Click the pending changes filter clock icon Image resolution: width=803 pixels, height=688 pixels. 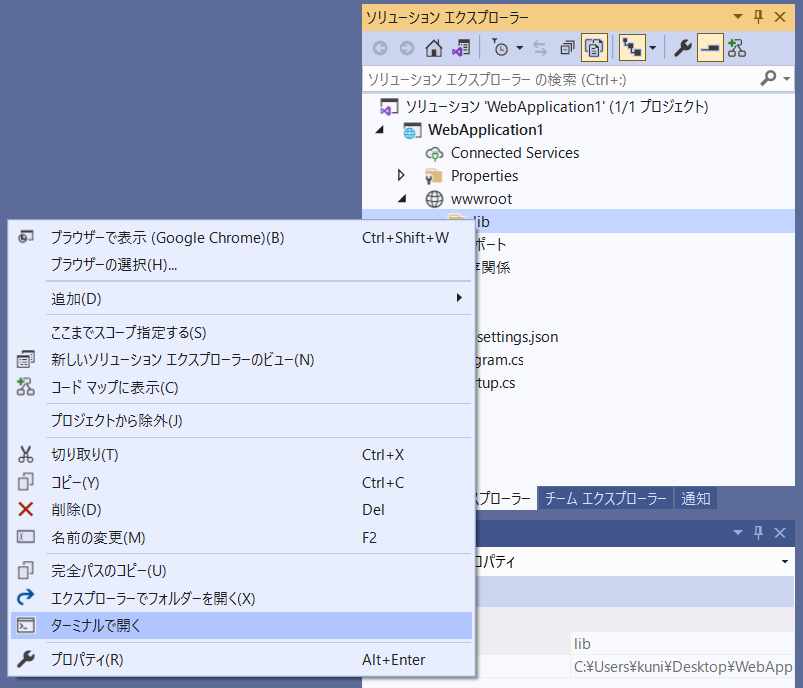coord(500,48)
